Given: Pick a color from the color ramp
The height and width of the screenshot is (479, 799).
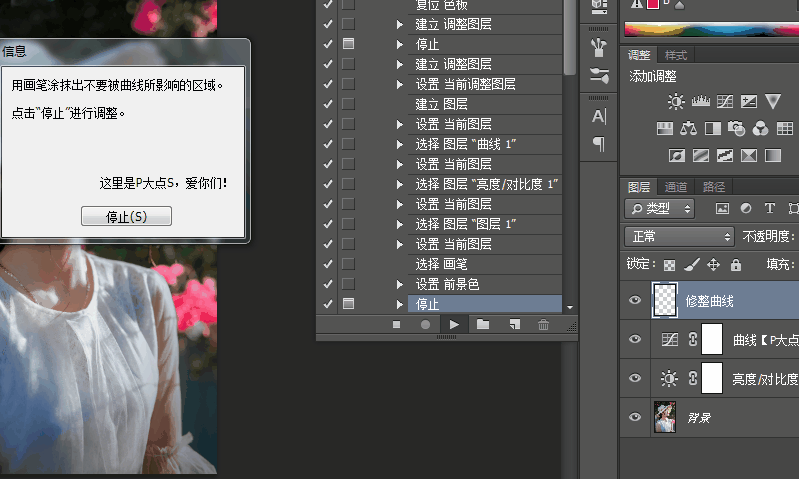Looking at the screenshot, I should (711, 30).
